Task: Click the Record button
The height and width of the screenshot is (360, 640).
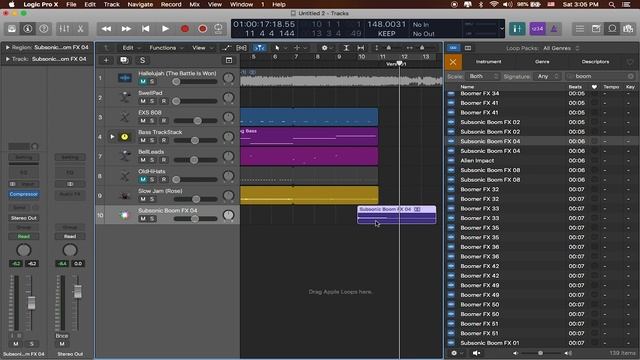Action: [185, 29]
